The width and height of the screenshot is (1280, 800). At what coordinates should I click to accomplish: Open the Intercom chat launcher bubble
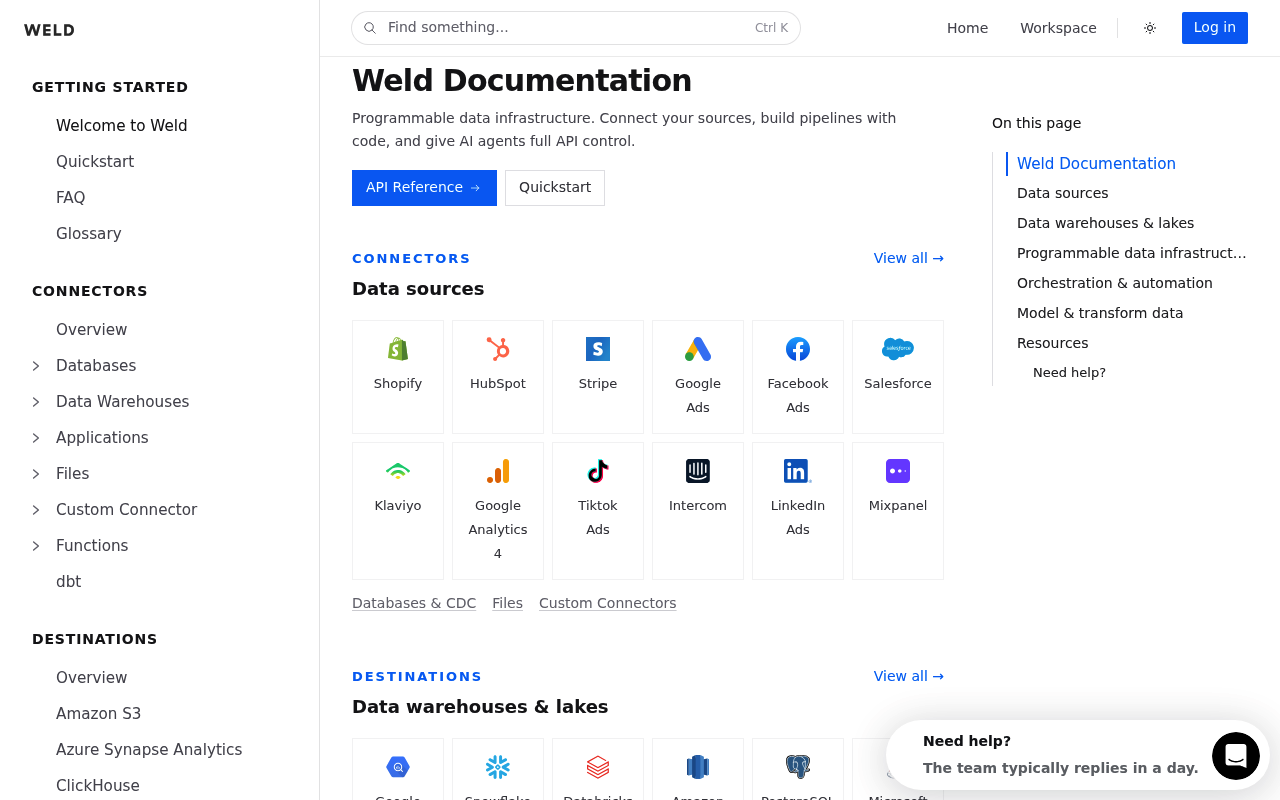[x=1236, y=756]
